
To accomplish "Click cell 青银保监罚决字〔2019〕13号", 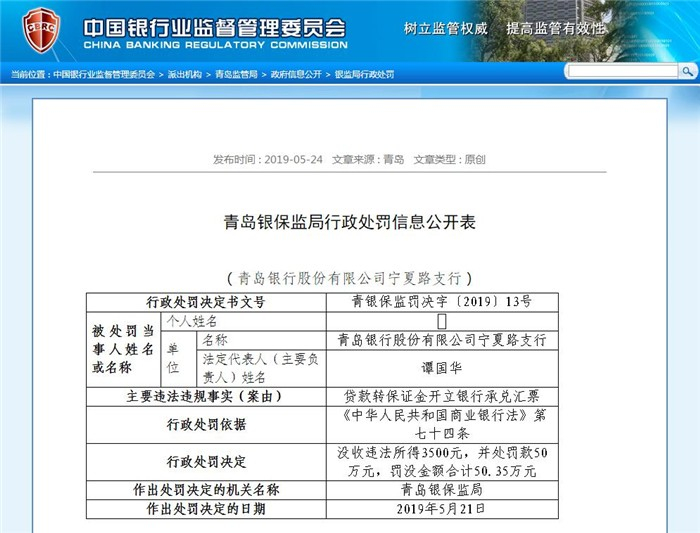I will tap(442, 302).
